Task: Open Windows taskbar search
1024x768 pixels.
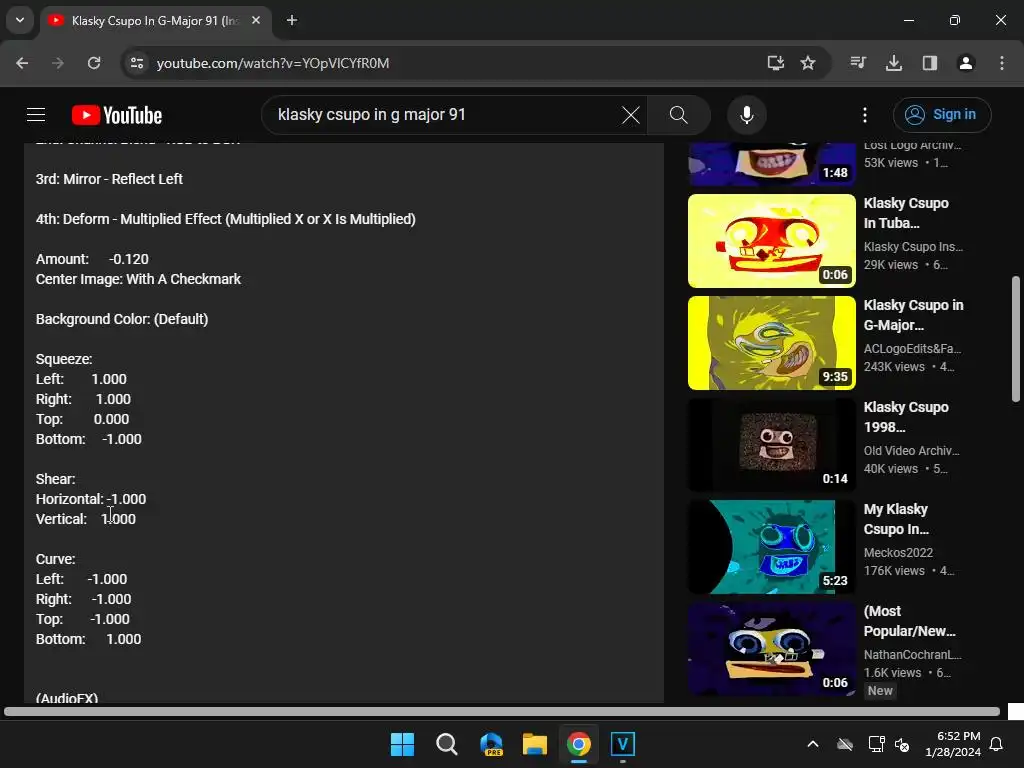Action: (447, 744)
